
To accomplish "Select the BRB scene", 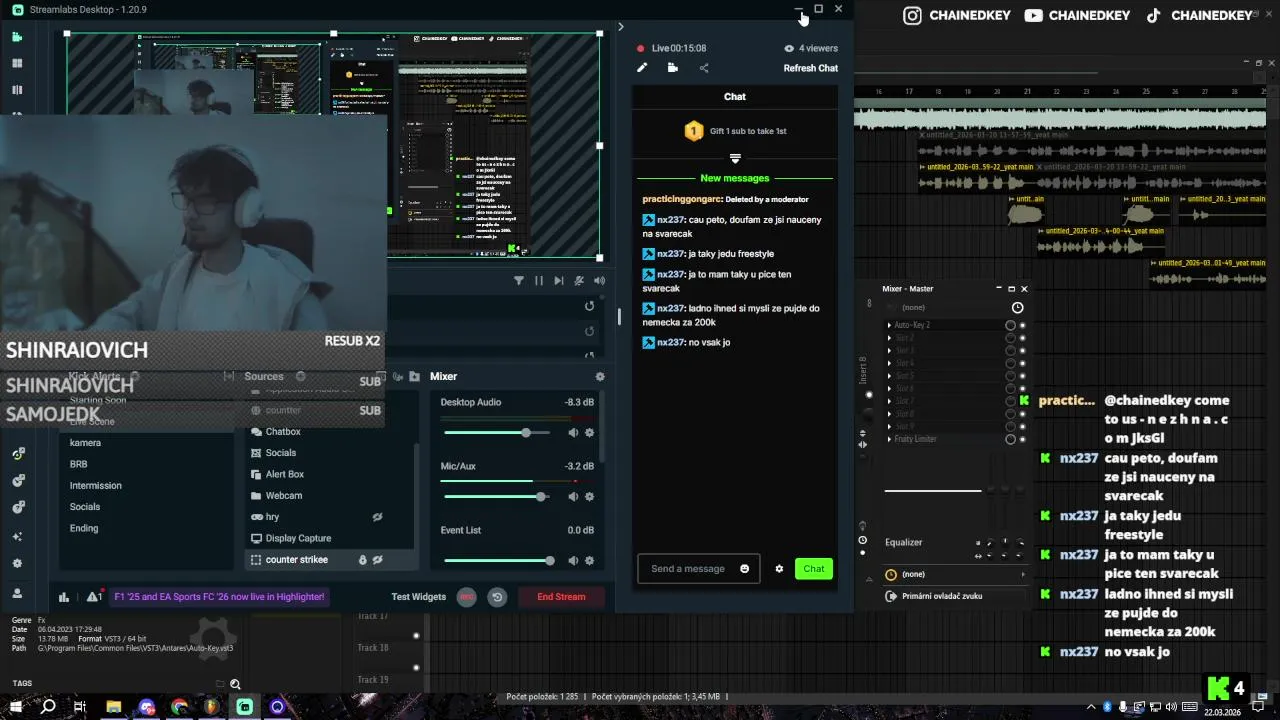I will click(78, 464).
